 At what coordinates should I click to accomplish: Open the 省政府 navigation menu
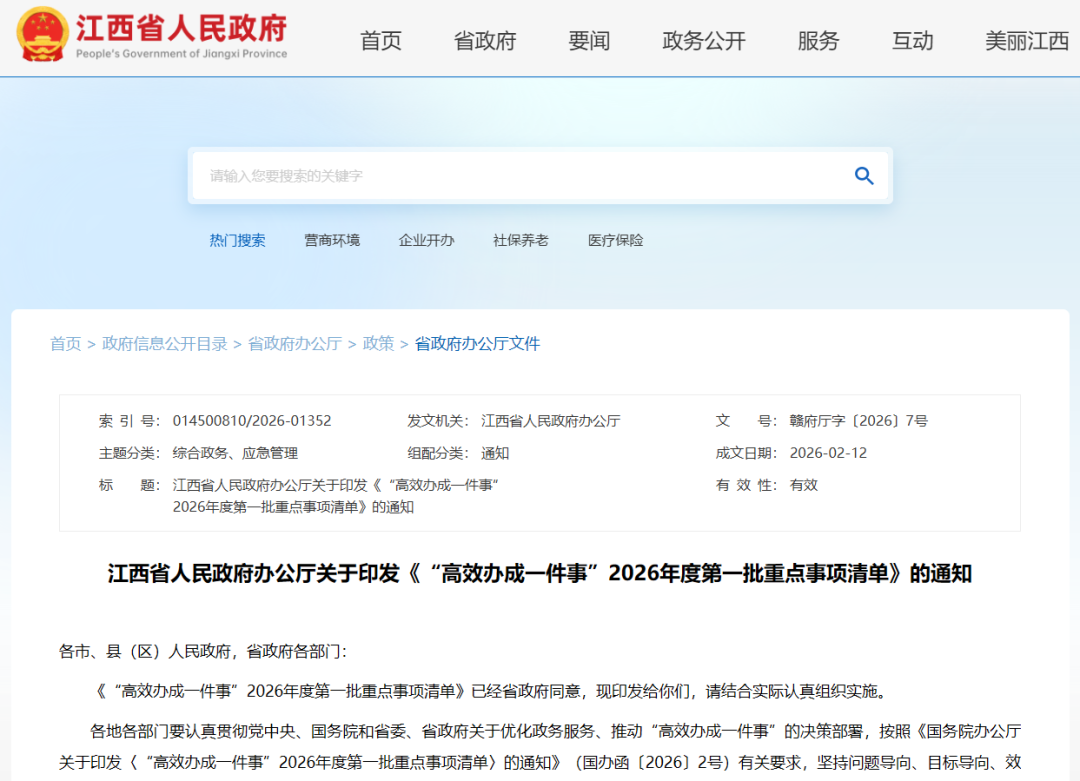click(x=484, y=41)
